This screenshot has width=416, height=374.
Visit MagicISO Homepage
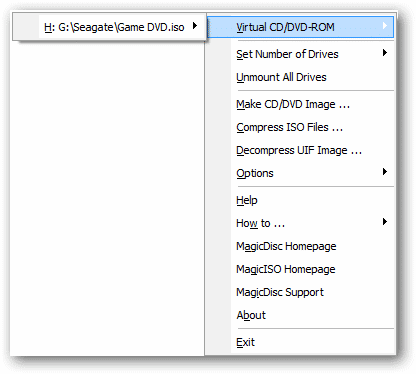pyautogui.click(x=300, y=269)
